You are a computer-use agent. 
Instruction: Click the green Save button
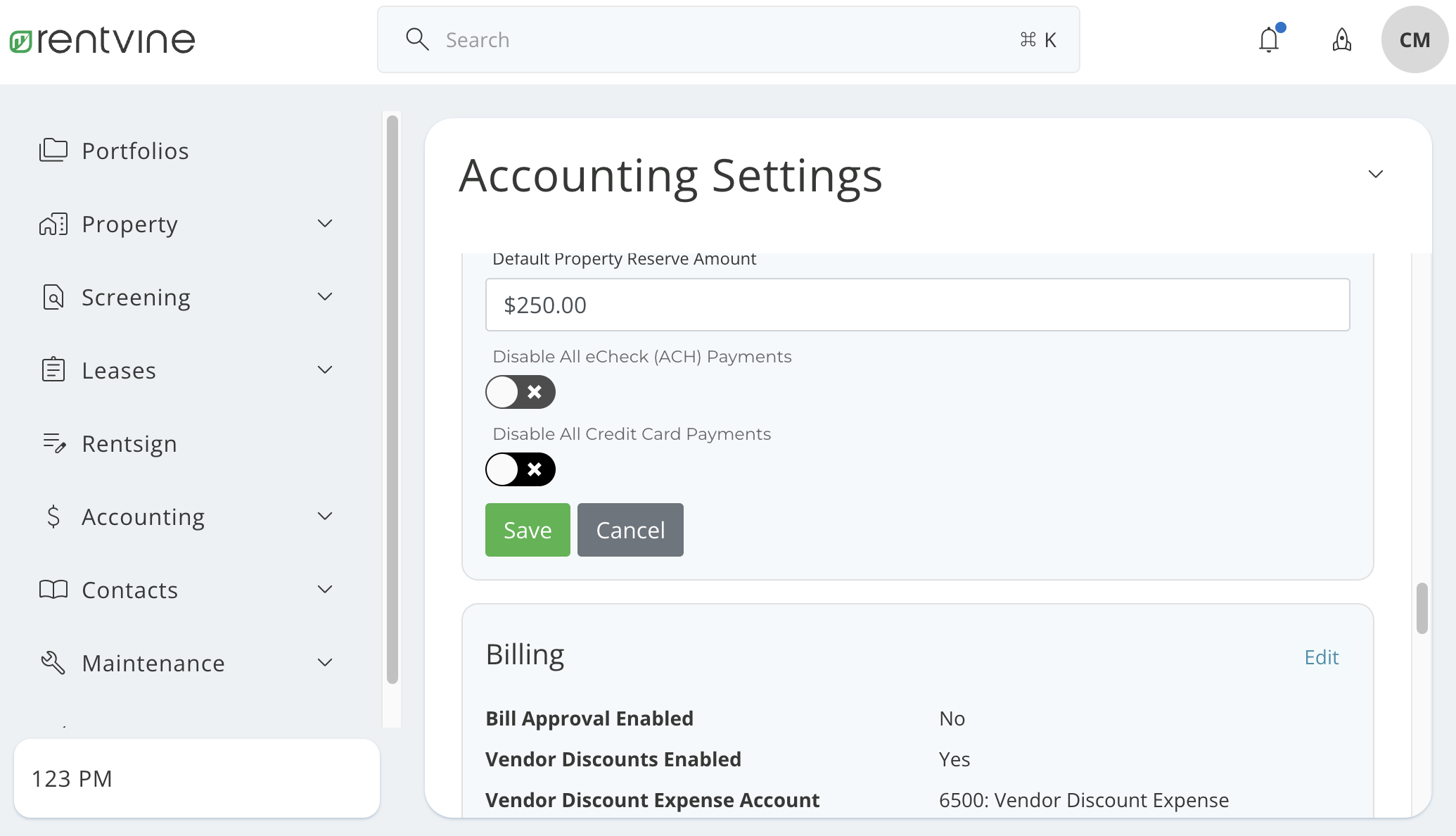[528, 530]
